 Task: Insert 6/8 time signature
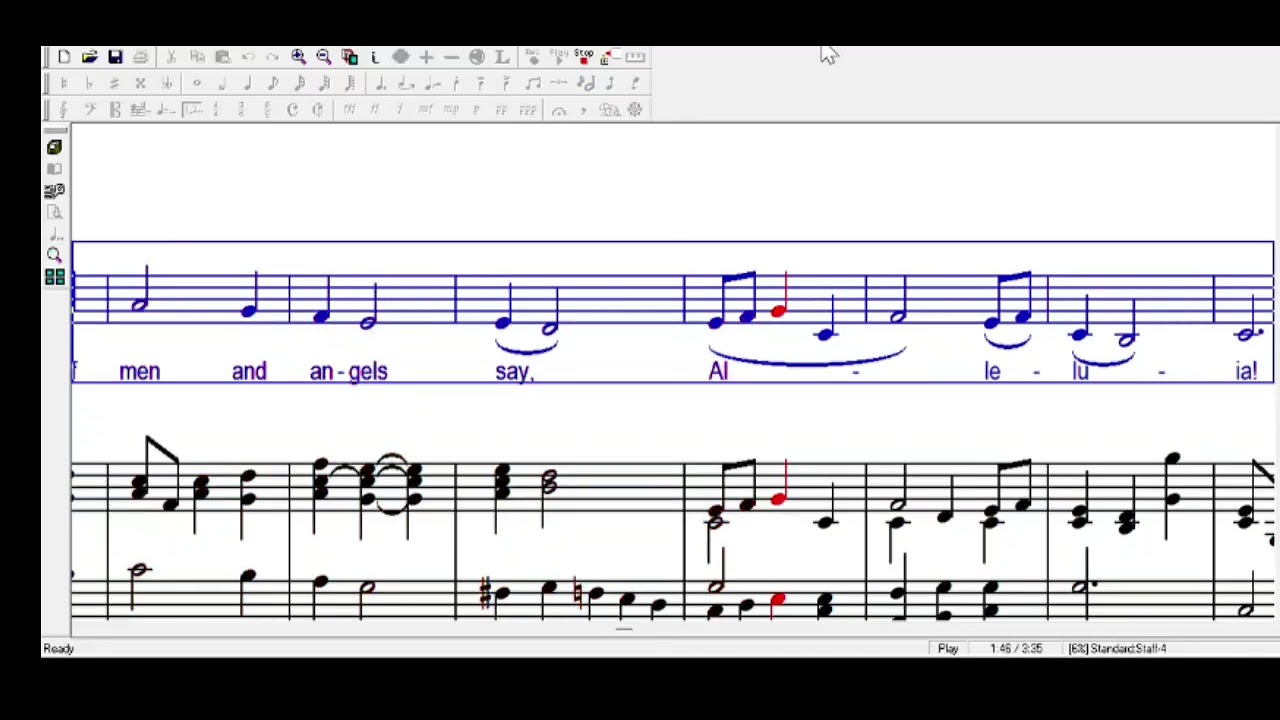pyautogui.click(x=266, y=110)
